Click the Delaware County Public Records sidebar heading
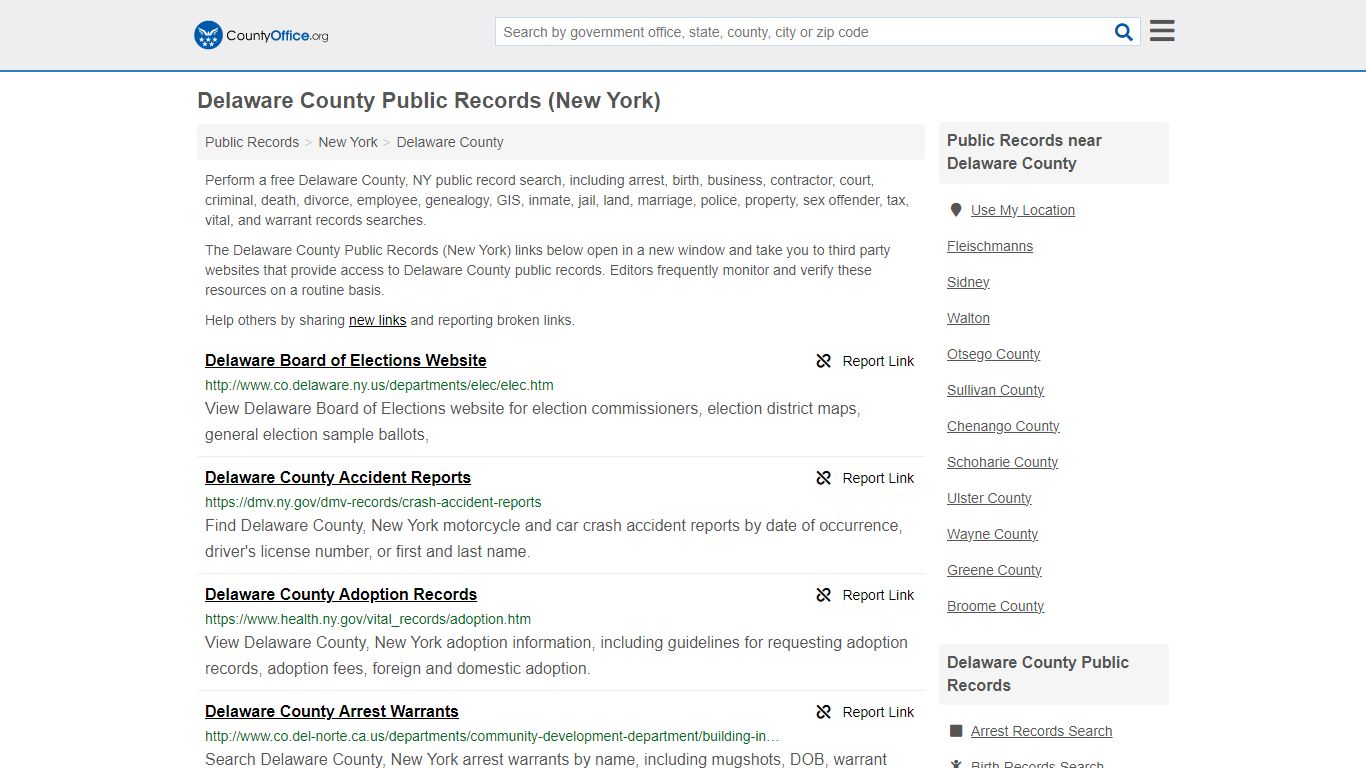This screenshot has height=768, width=1366. pos(1038,674)
